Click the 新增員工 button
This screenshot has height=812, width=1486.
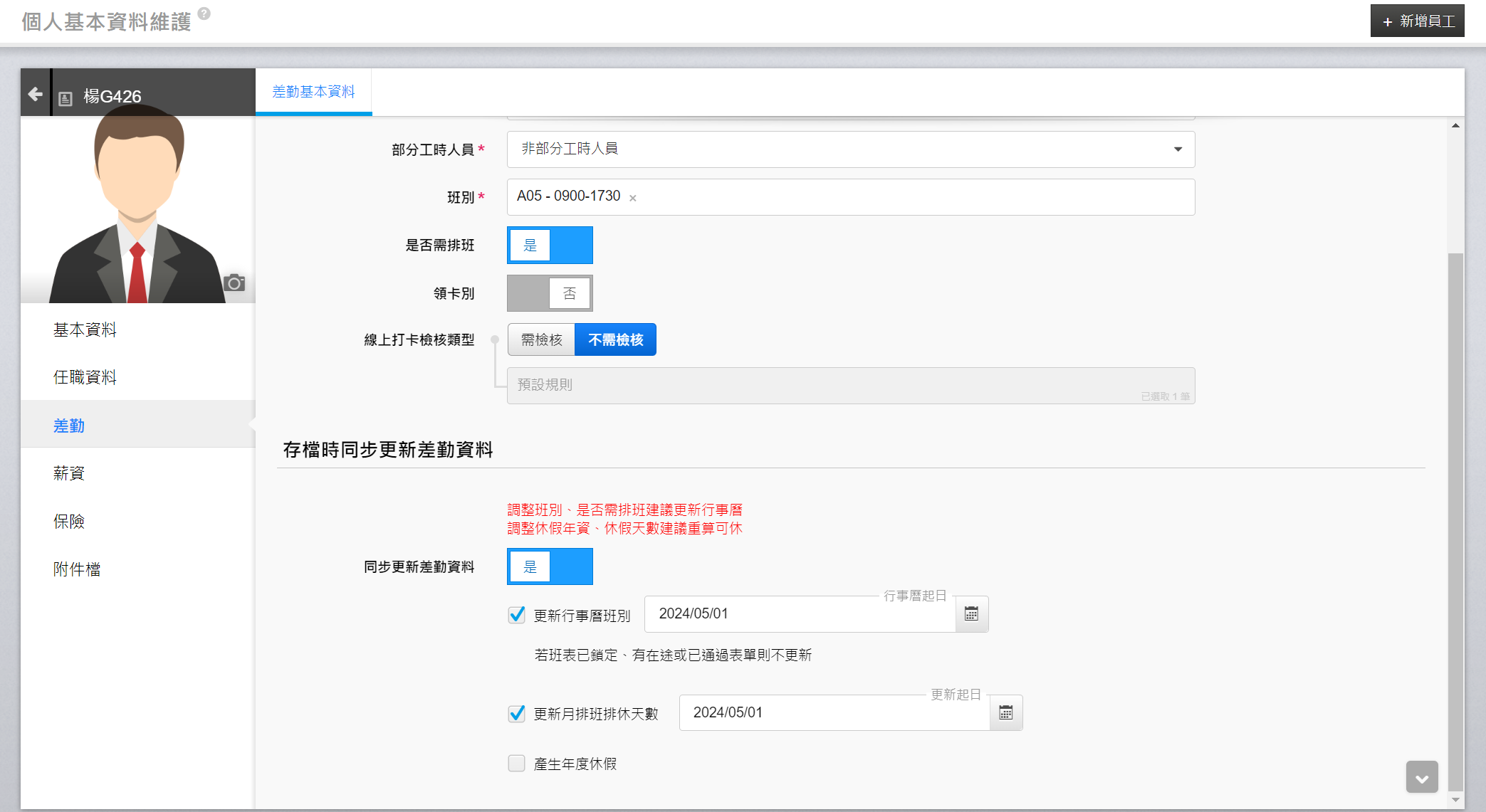coord(1417,21)
